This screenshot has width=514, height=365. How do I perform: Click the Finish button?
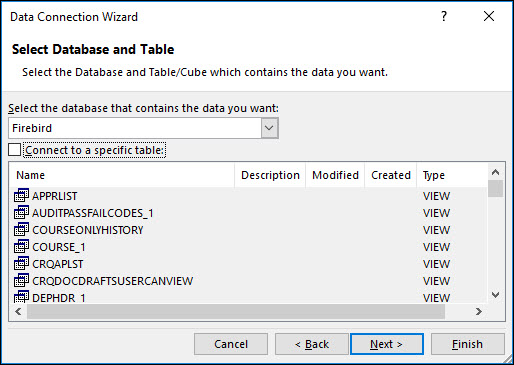tap(468, 344)
